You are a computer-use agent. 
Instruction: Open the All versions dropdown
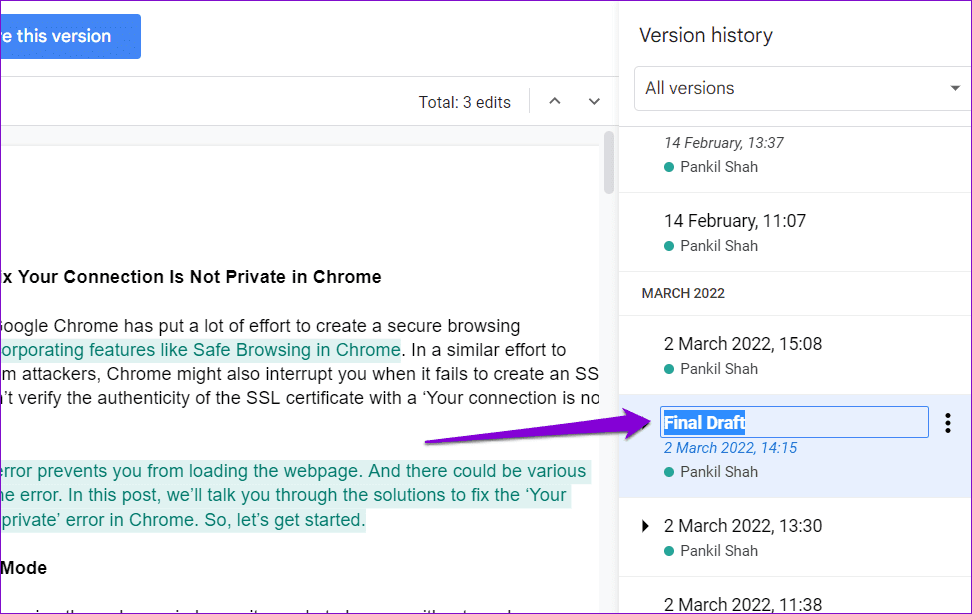[803, 88]
